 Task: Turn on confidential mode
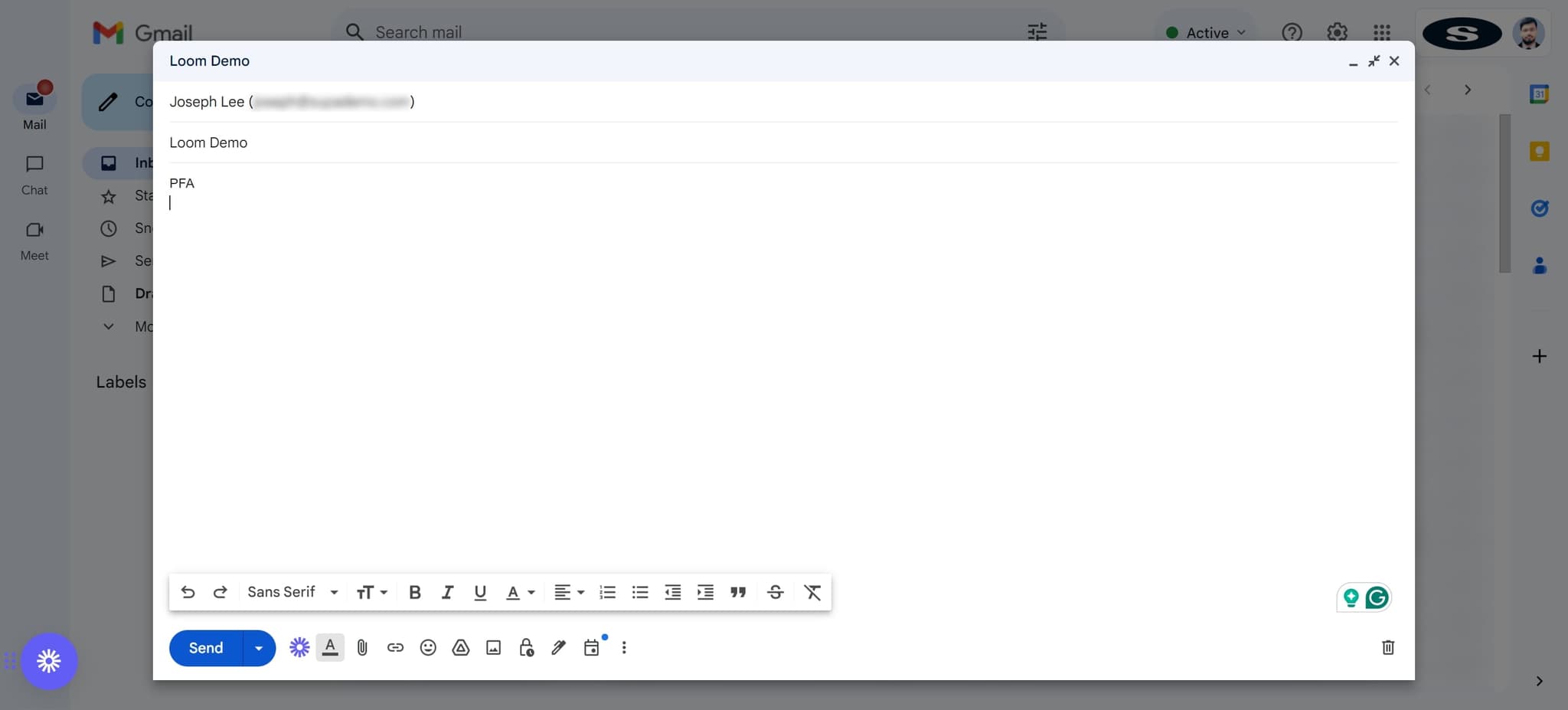(x=525, y=647)
